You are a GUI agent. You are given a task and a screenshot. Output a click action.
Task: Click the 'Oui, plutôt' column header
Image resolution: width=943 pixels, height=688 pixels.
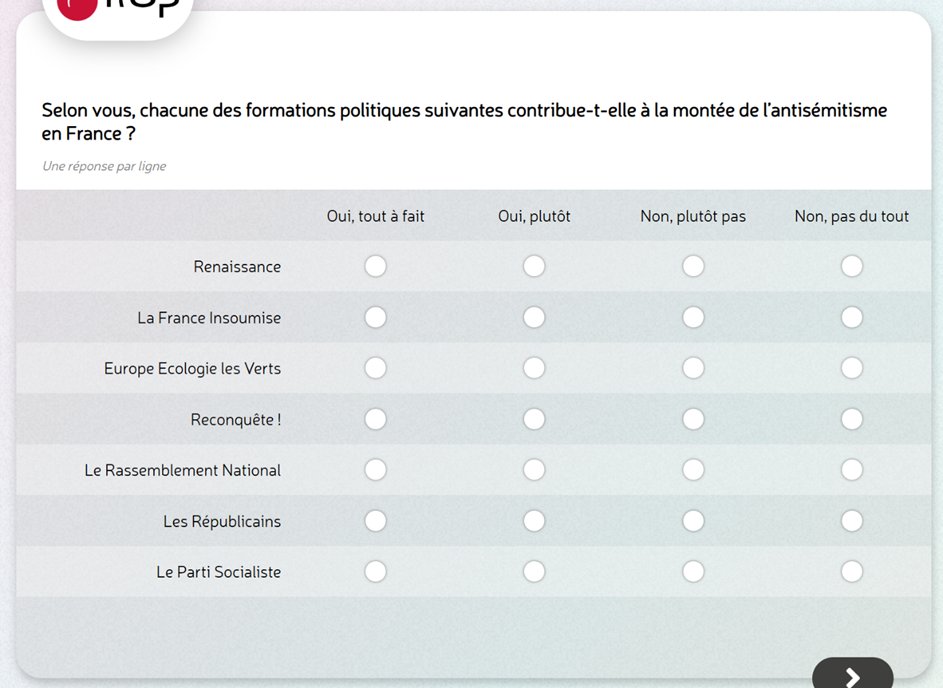point(534,217)
